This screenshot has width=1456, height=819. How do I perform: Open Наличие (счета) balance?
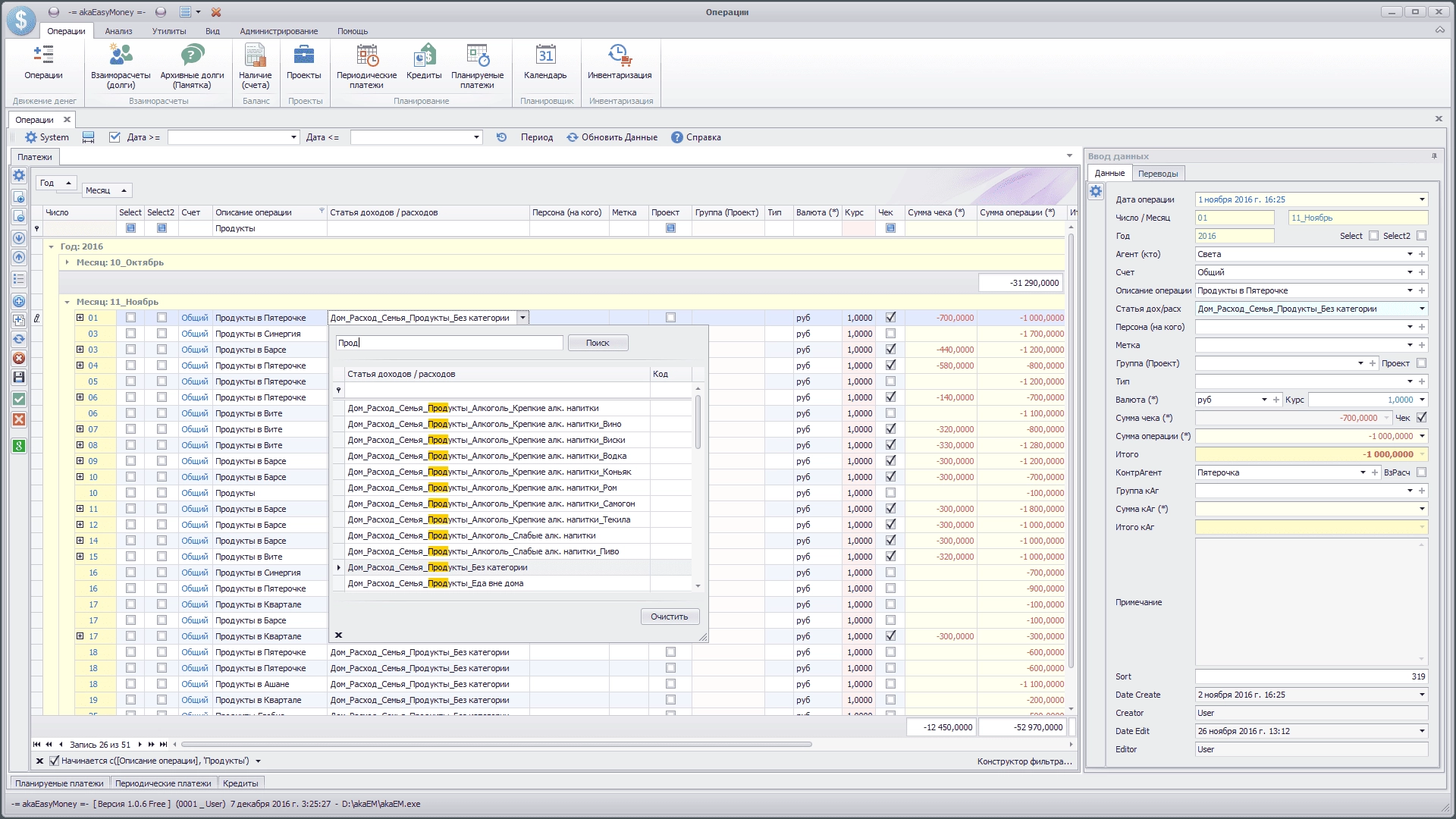pos(256,67)
